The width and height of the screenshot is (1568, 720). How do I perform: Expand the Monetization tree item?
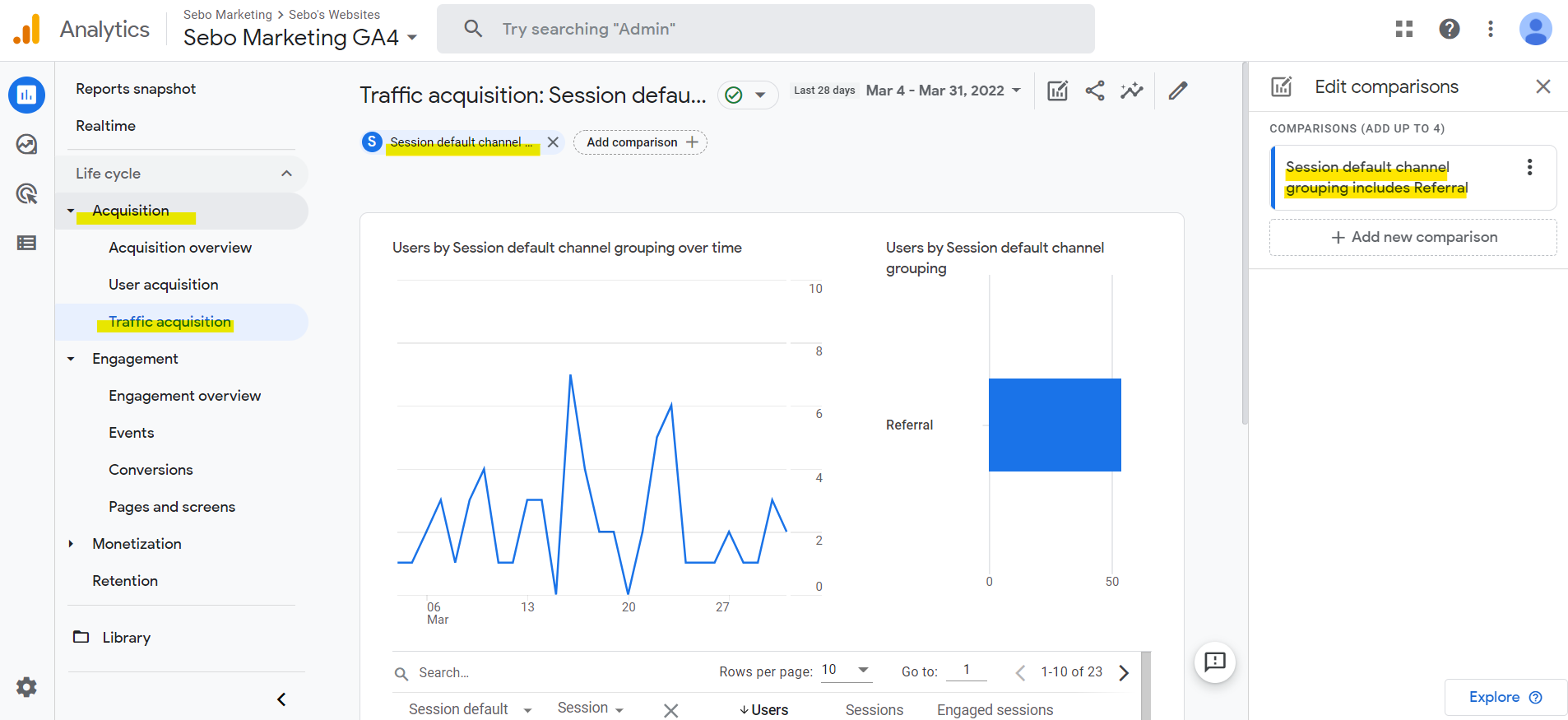coord(71,544)
